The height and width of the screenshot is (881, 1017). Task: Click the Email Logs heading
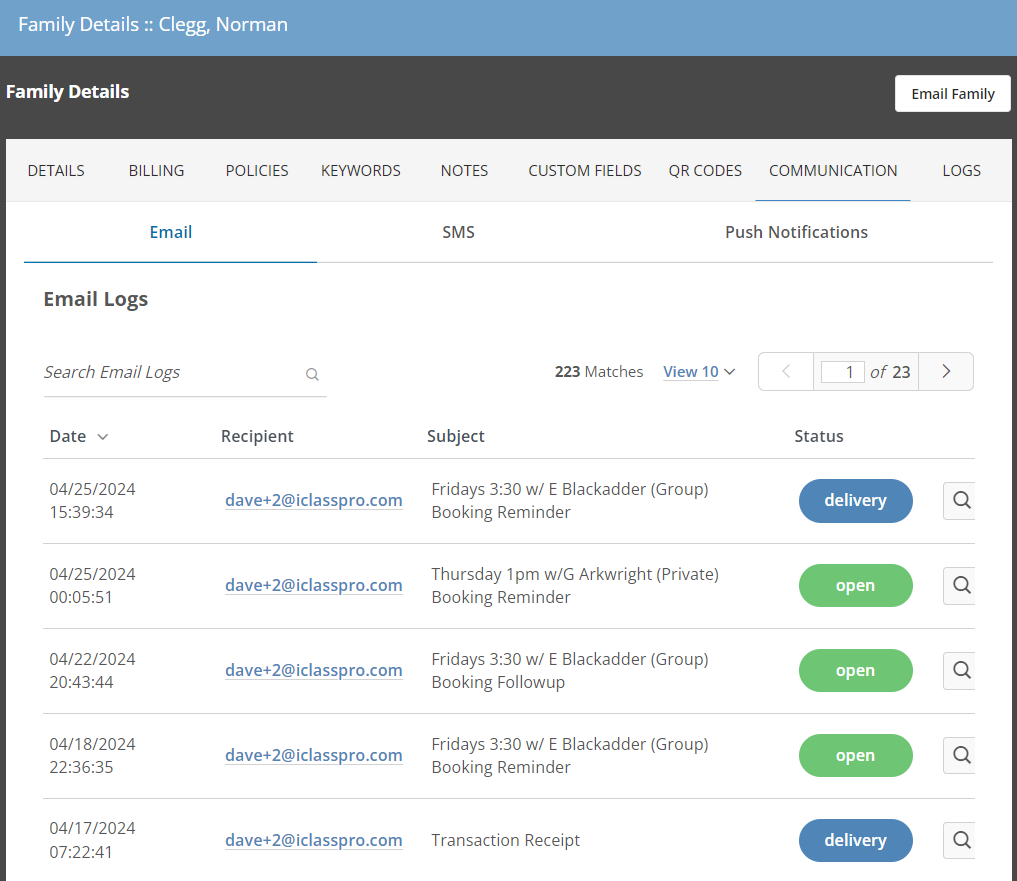95,299
